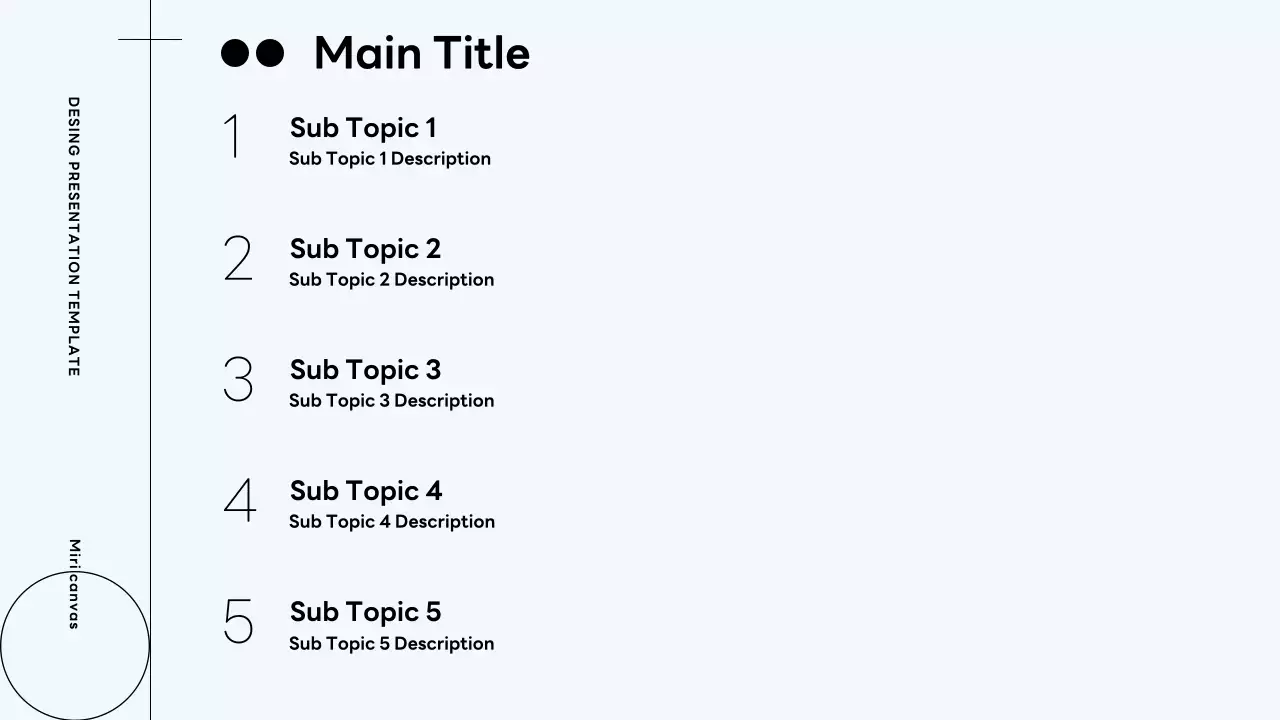This screenshot has width=1280, height=720.
Task: Select the 'Main Title' heading text
Action: [x=421, y=53]
